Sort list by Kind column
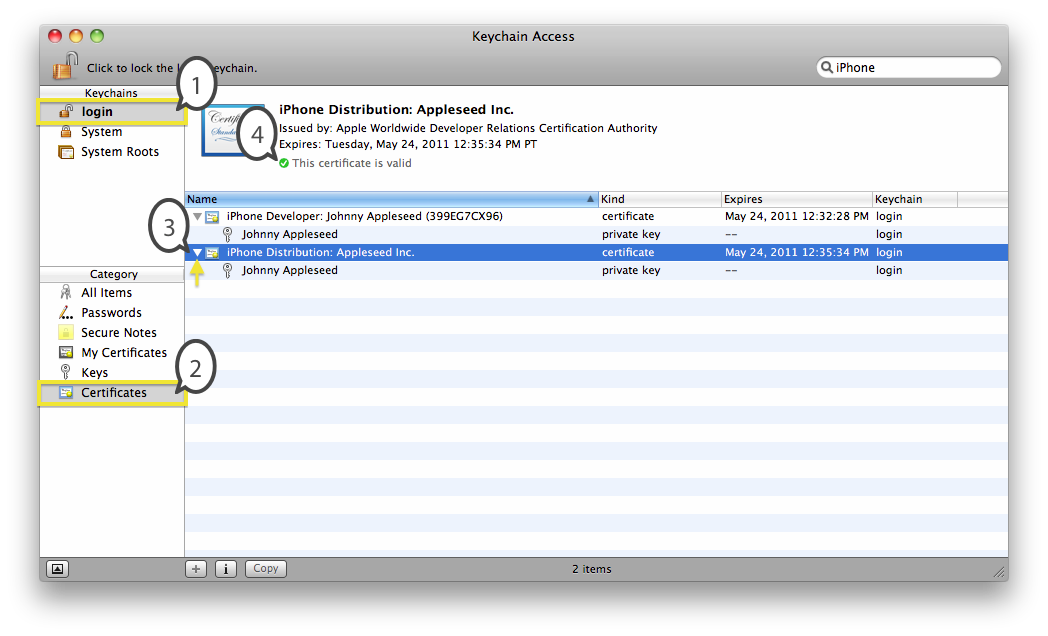This screenshot has height=636, width=1048. (658, 199)
